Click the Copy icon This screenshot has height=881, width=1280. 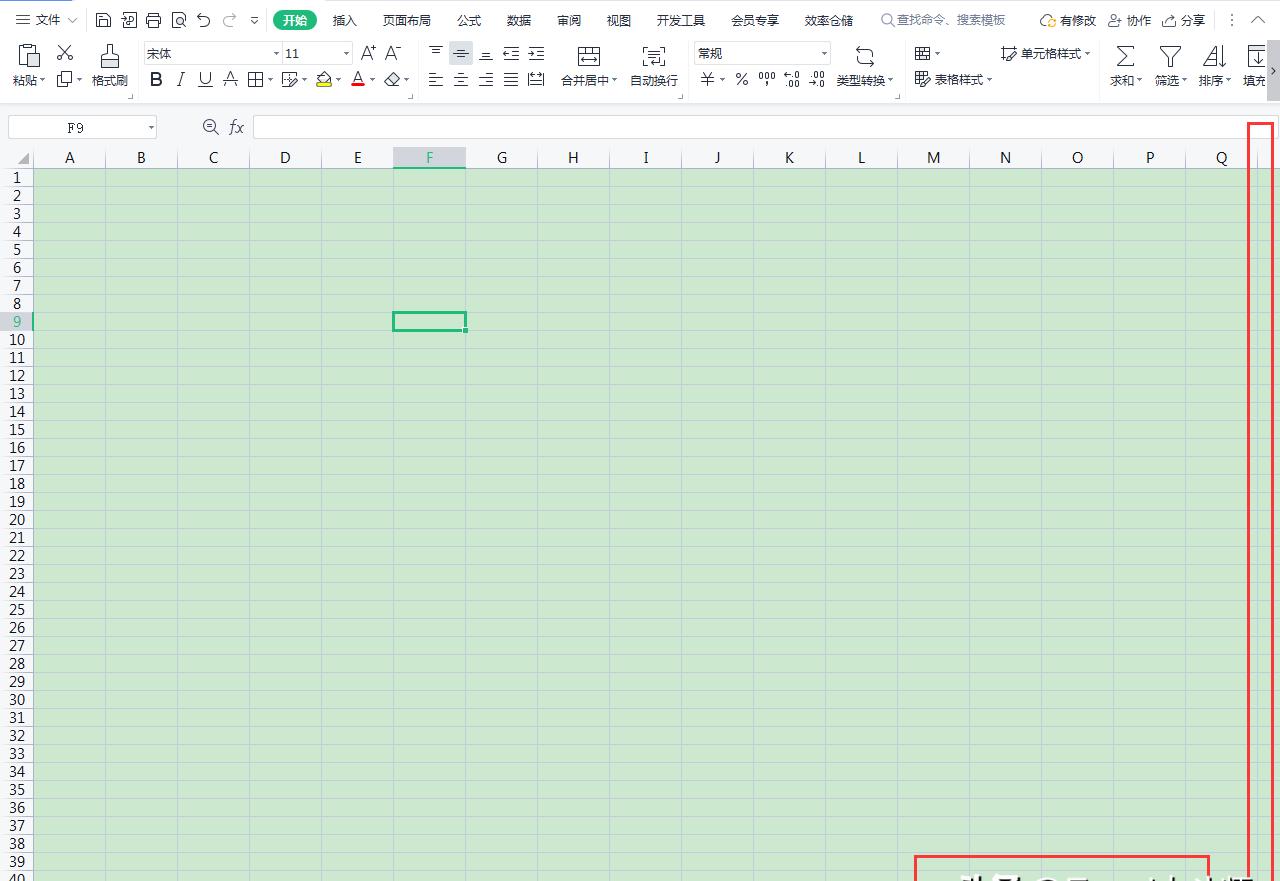point(65,79)
